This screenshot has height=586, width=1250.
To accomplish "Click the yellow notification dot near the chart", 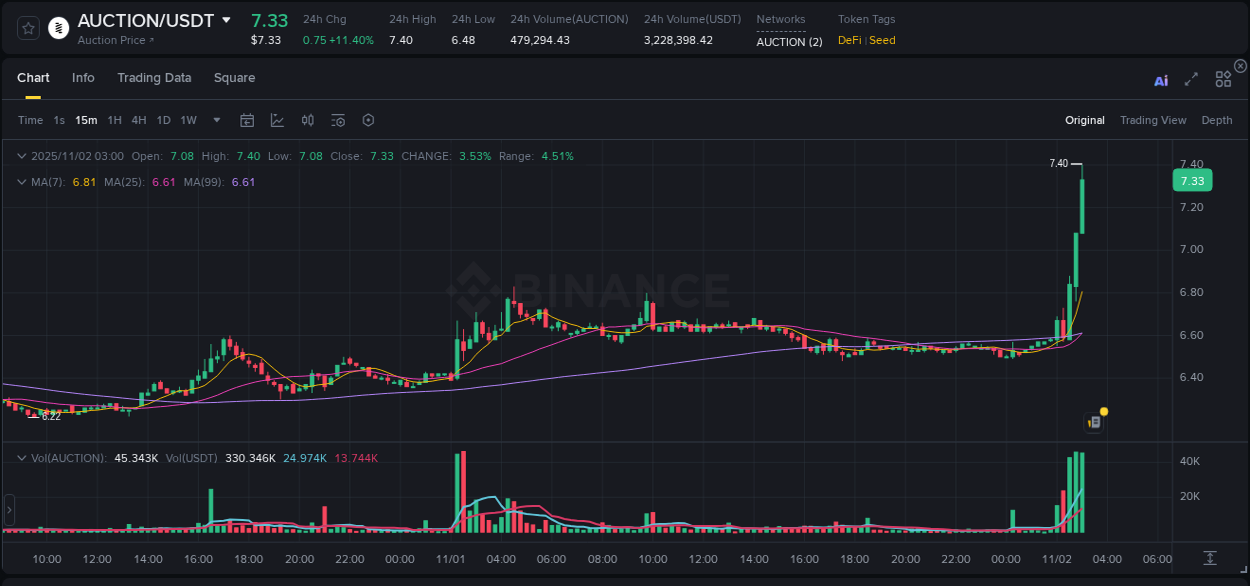I will click(1102, 411).
